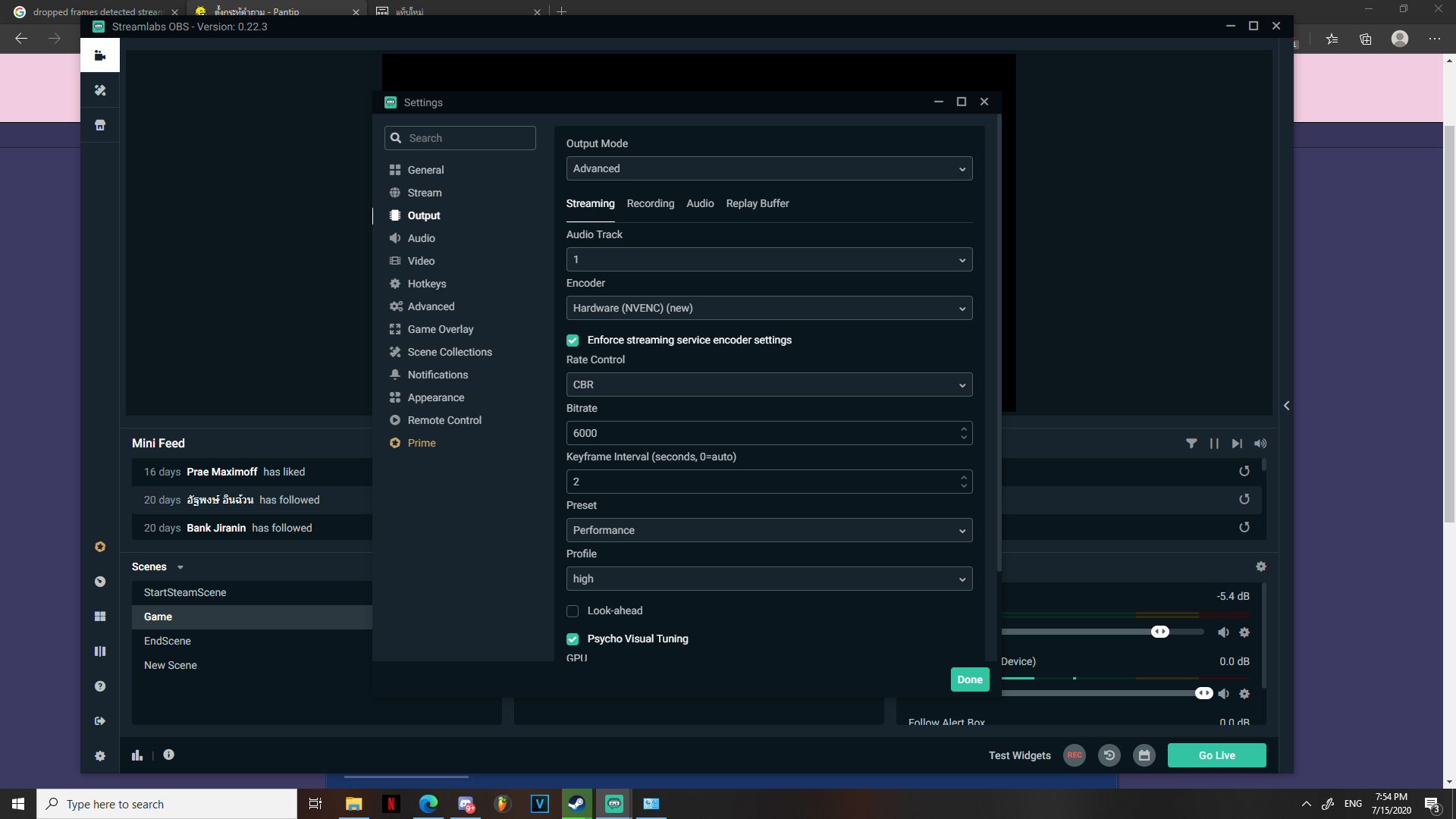Expand the Scenes collection dropdown arrow
This screenshot has width=1456, height=819.
(180, 567)
